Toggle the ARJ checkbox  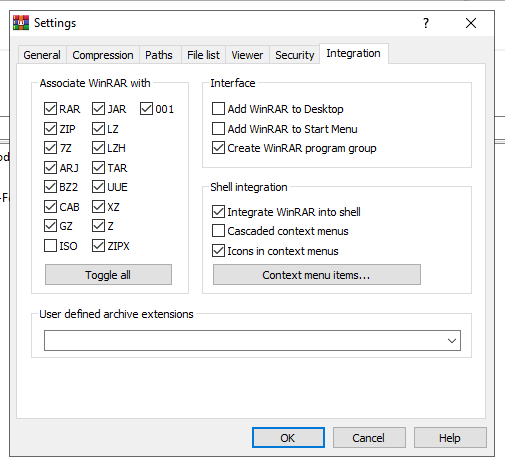pyautogui.click(x=50, y=167)
